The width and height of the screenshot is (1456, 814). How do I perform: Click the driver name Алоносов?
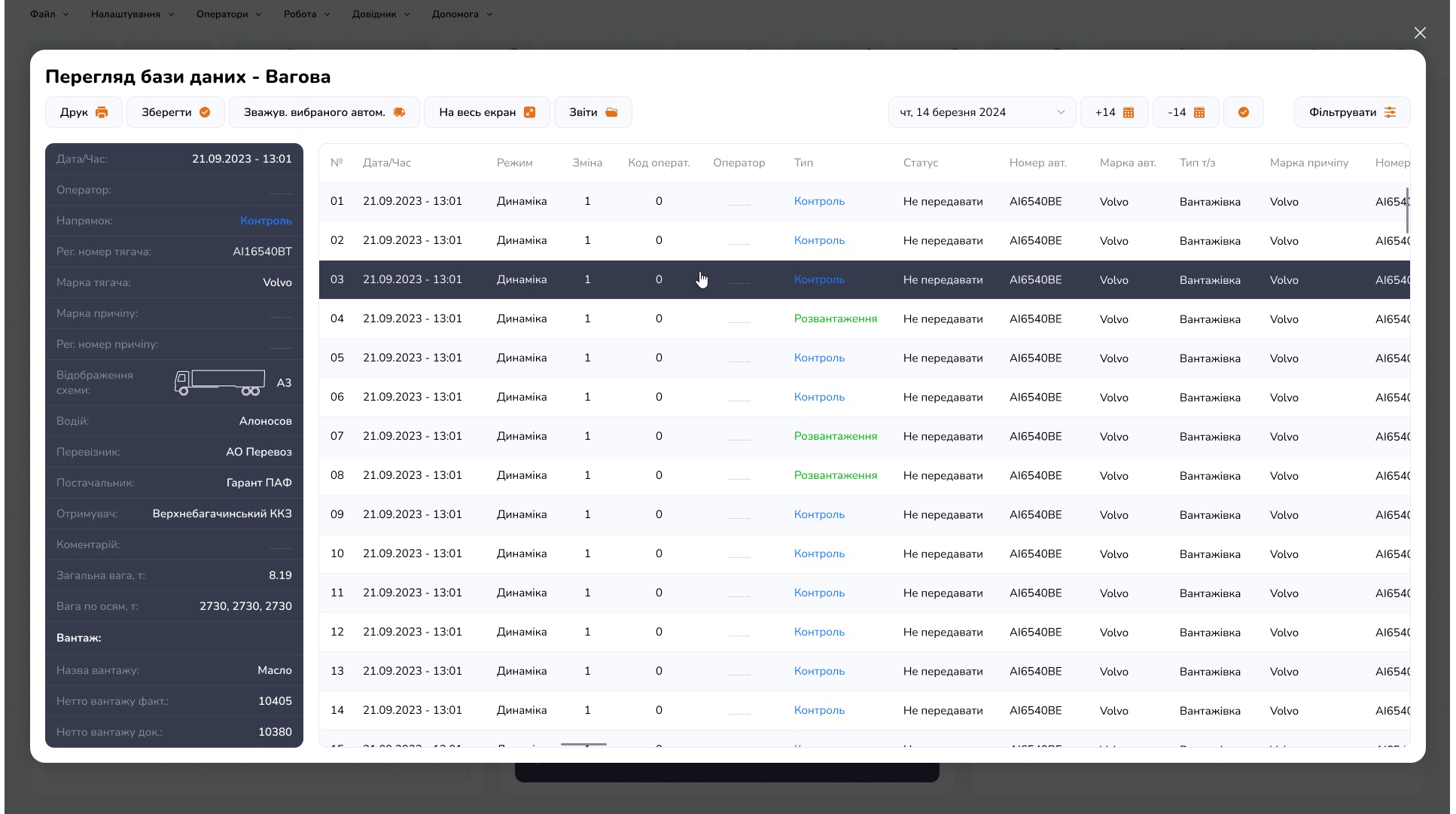(x=265, y=421)
